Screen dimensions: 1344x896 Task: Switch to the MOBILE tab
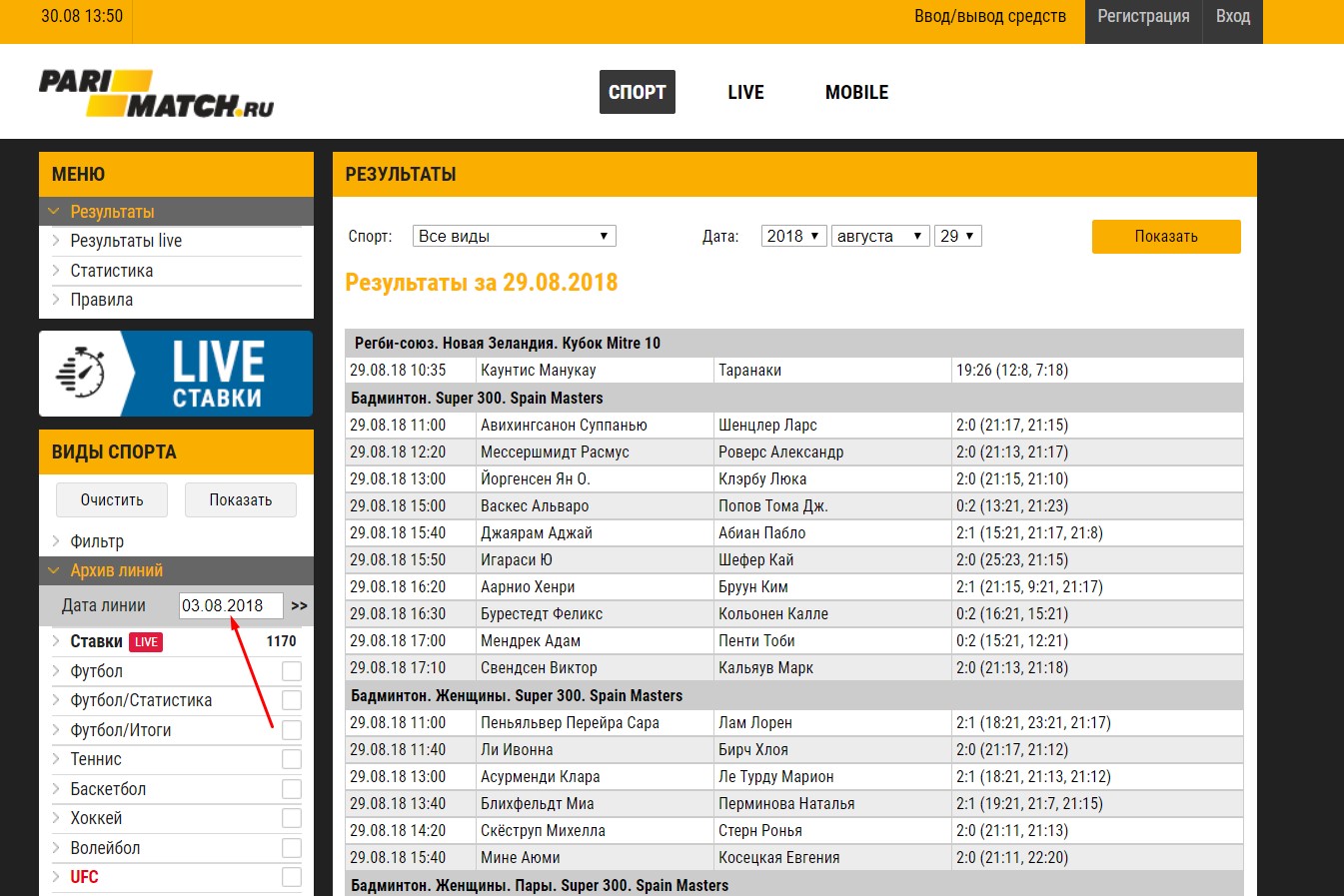tap(856, 92)
